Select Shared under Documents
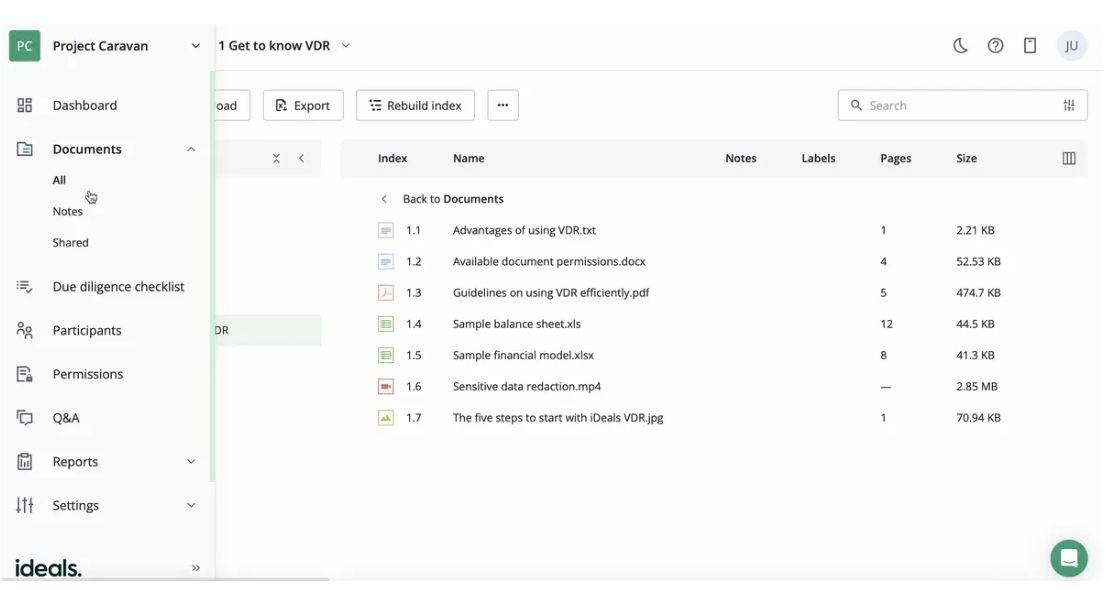 71,242
